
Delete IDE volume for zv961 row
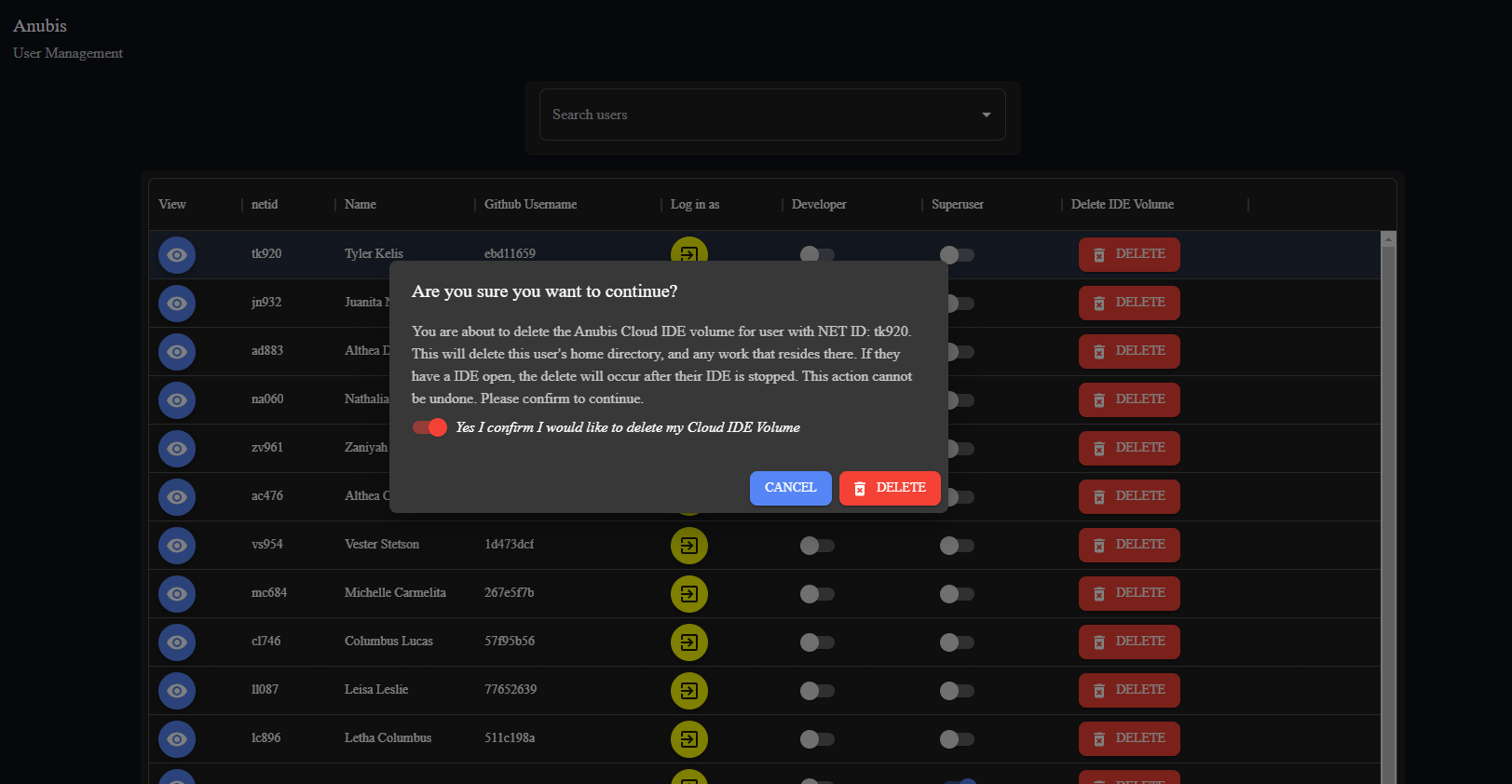pyautogui.click(x=1129, y=448)
